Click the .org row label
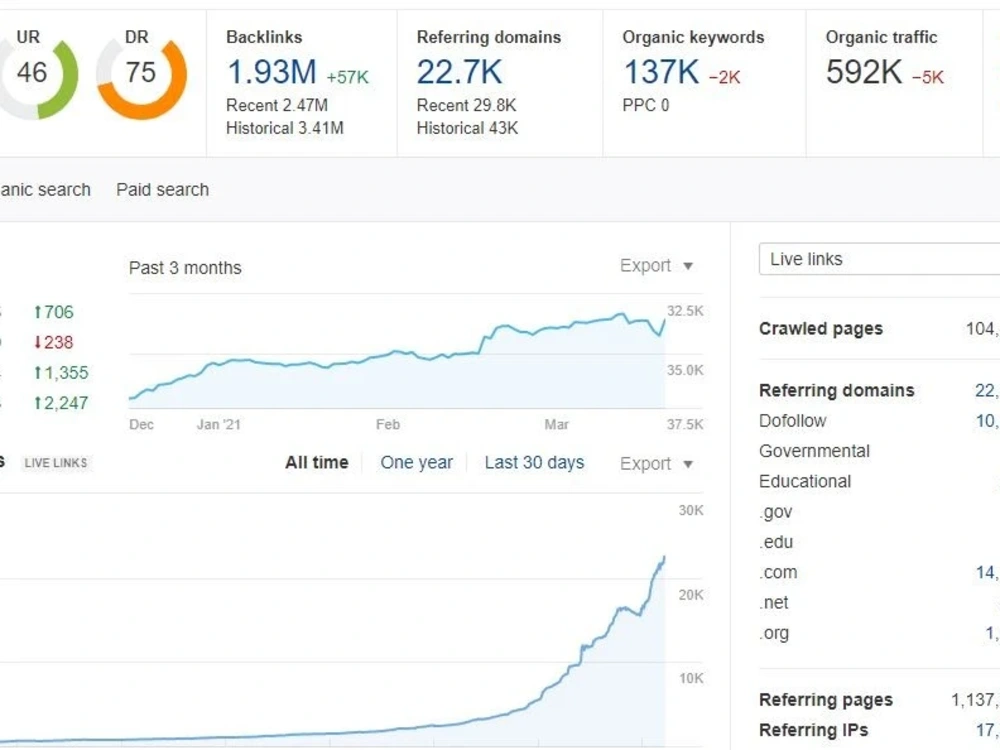The image size is (1000, 750). point(774,633)
